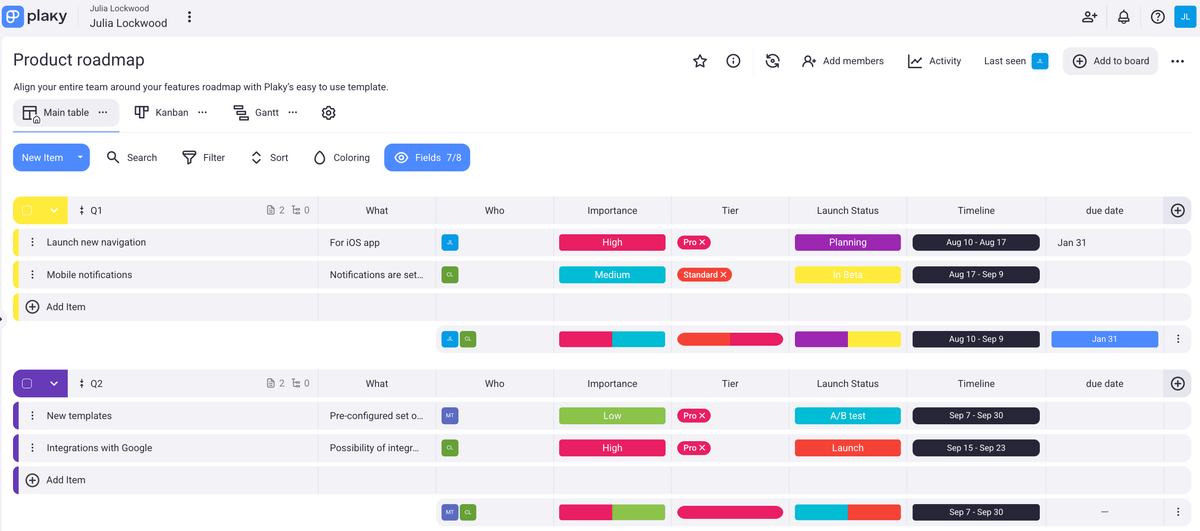Image resolution: width=1200 pixels, height=531 pixels.
Task: Check the Q2 group select-all checkbox
Action: [28, 384]
